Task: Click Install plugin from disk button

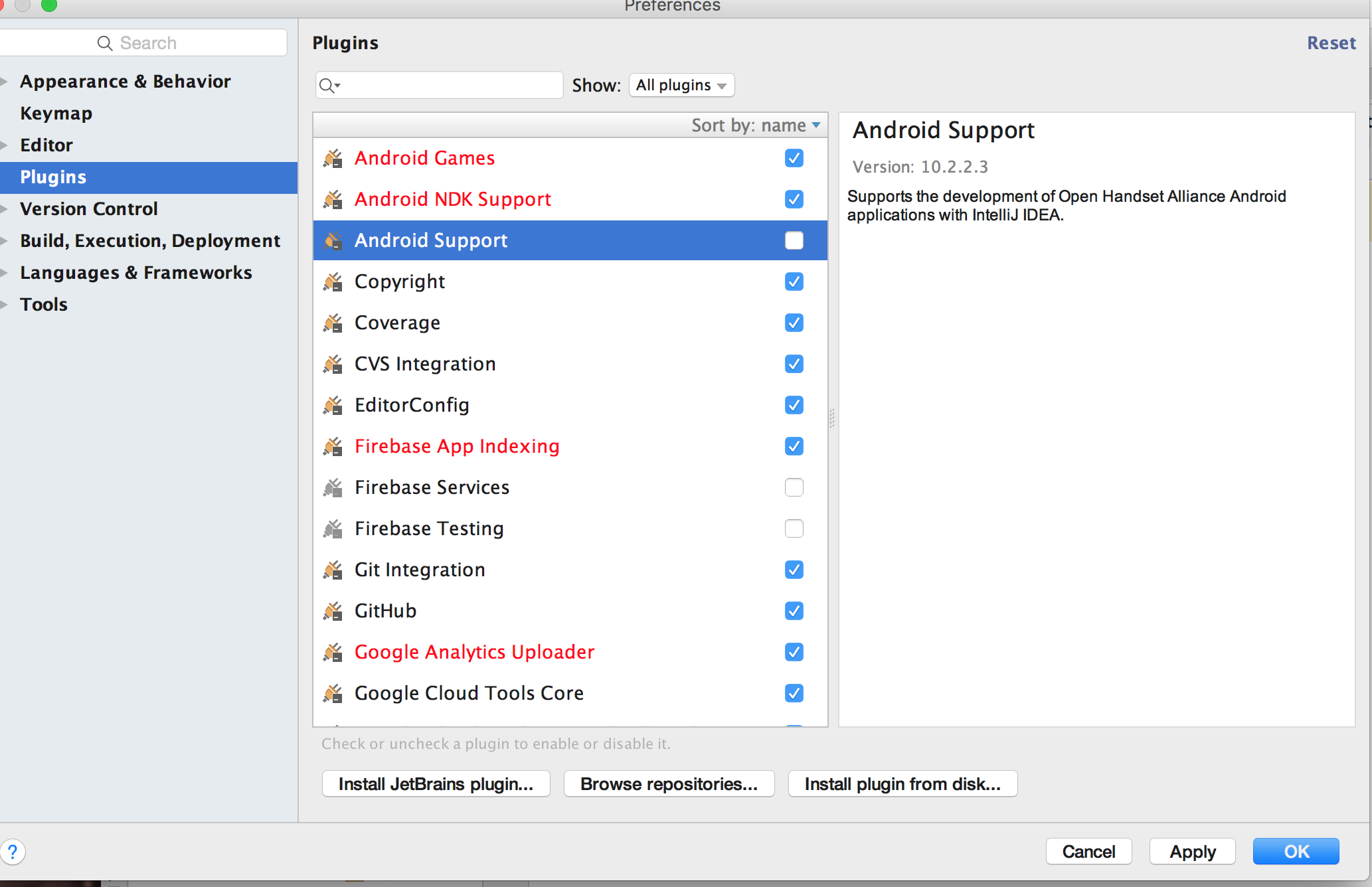Action: coord(903,783)
